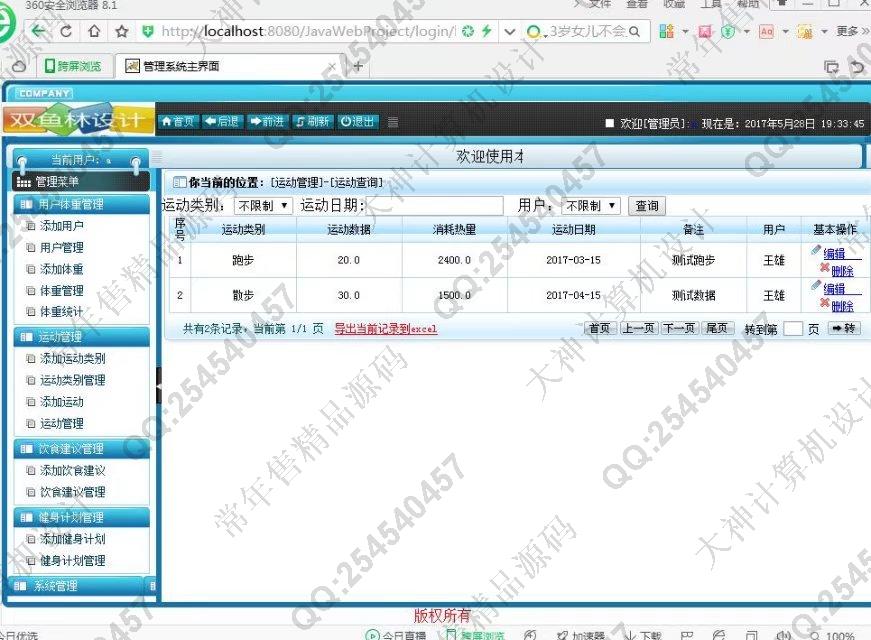Click 测试跑步 remark cell
The width and height of the screenshot is (871, 640).
pyautogui.click(x=693, y=260)
